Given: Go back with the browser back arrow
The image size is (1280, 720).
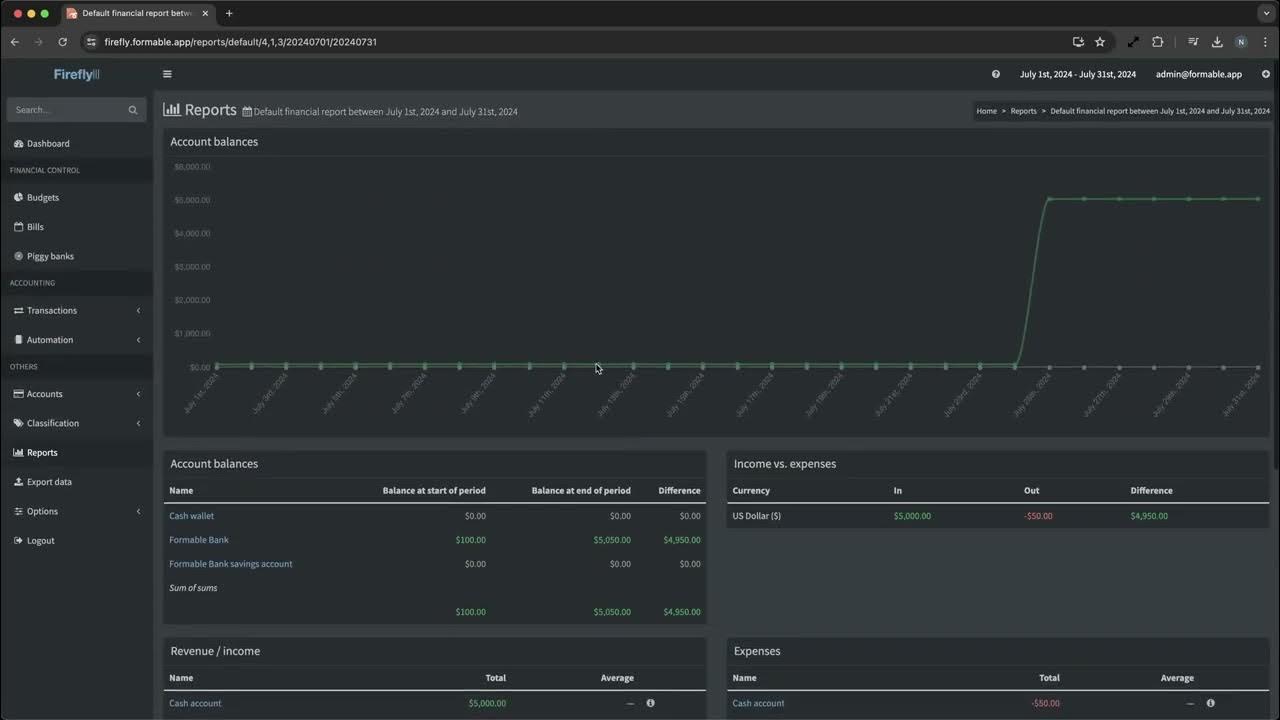Looking at the screenshot, I should (x=14, y=42).
